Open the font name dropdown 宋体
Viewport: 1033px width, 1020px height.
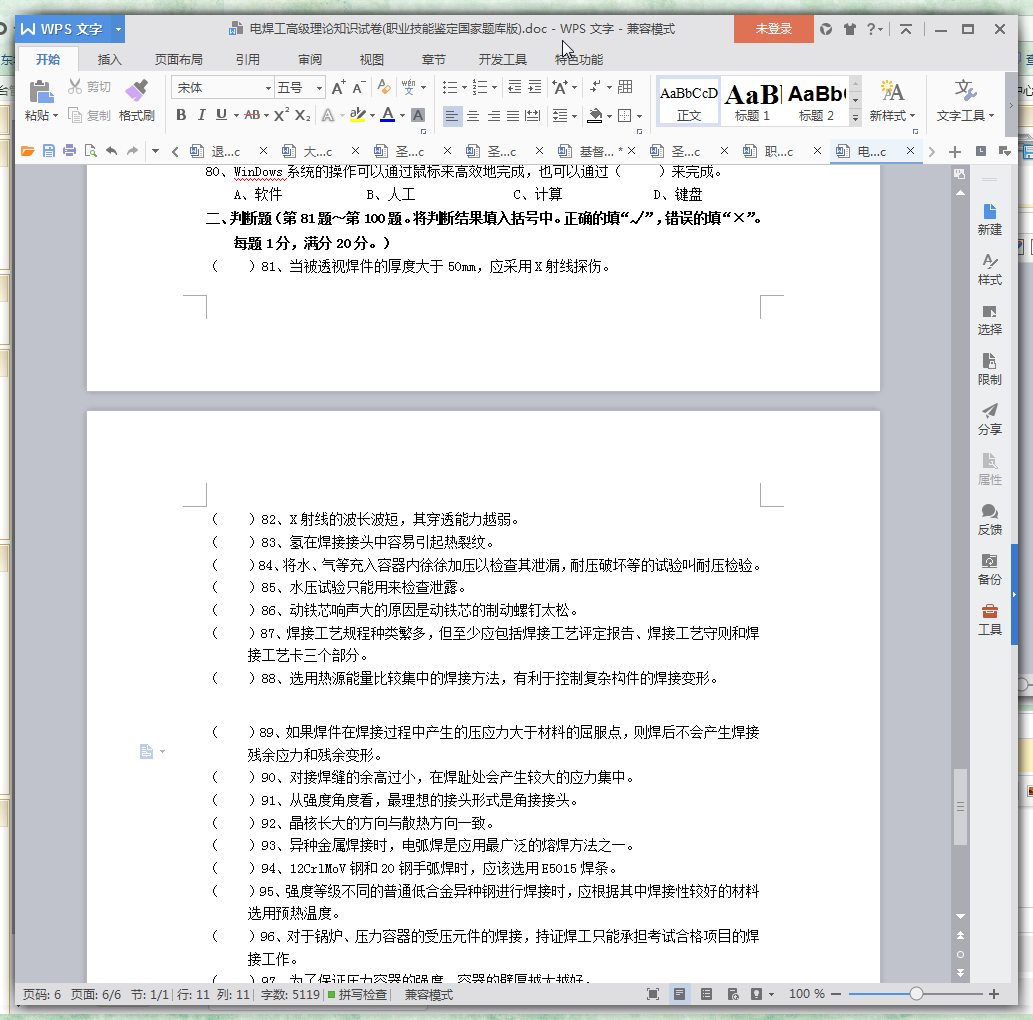point(266,88)
